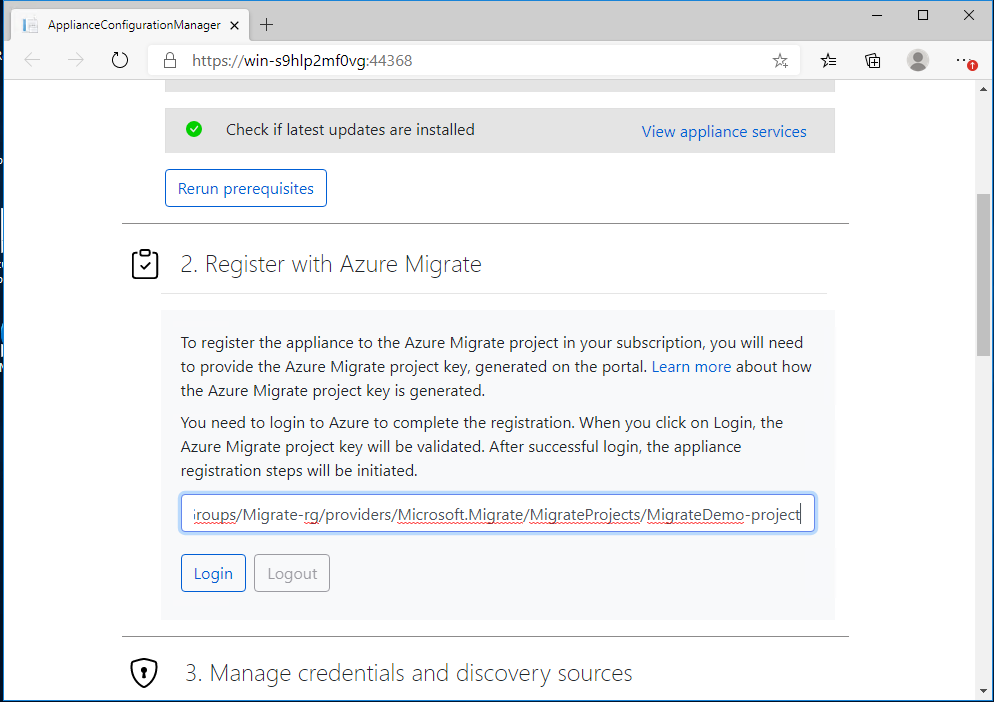Open the Learn more link about project keys
The width and height of the screenshot is (994, 702).
tap(691, 366)
